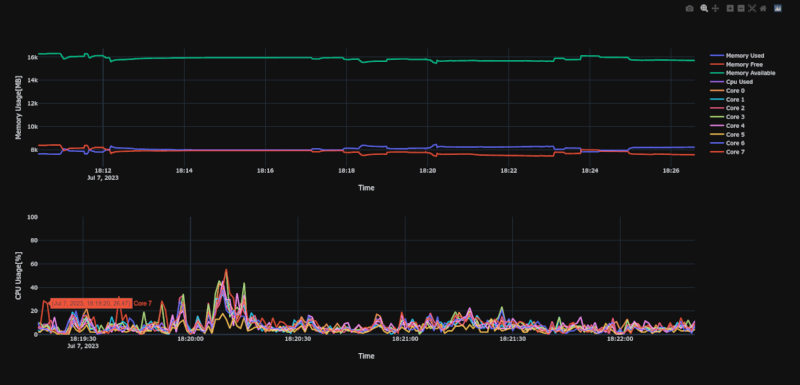This screenshot has height=385, width=800.
Task: Reset axes with the home icon
Action: (x=763, y=8)
